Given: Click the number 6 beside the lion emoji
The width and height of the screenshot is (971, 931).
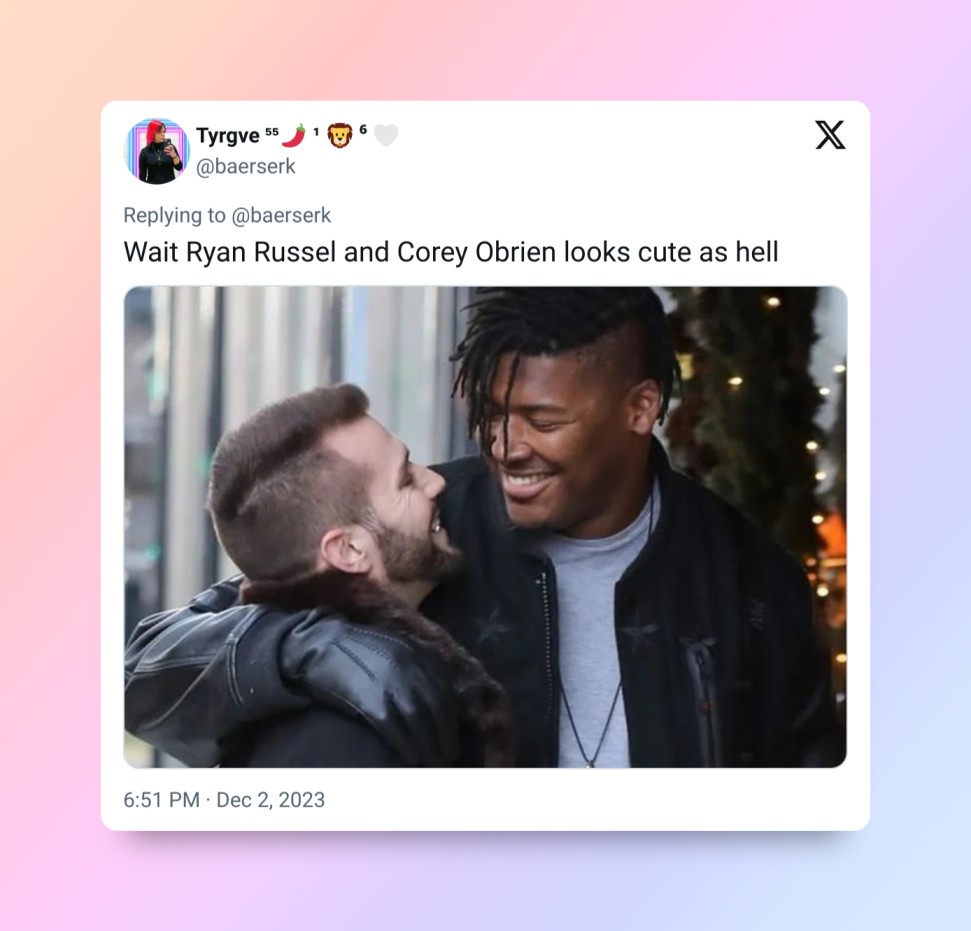Looking at the screenshot, I should pos(363,129).
